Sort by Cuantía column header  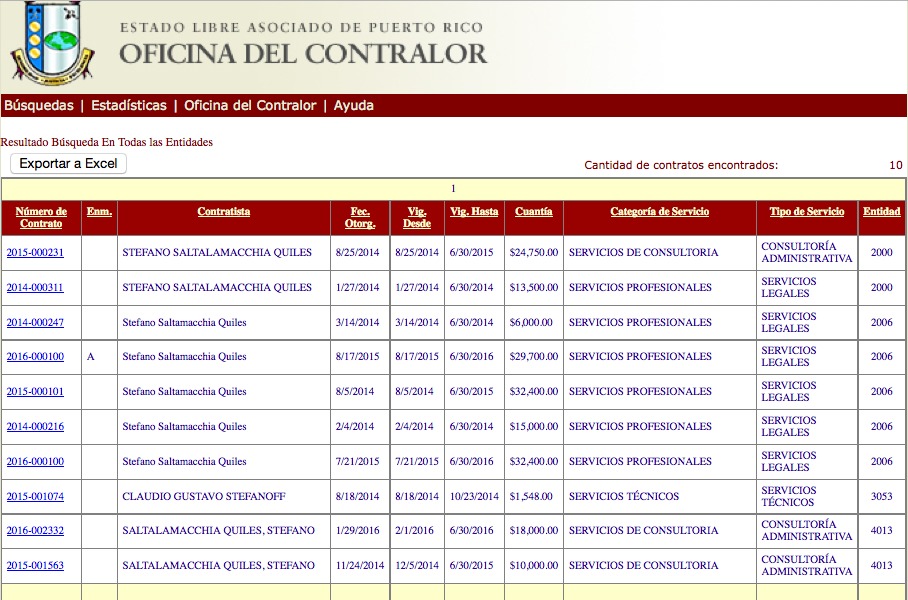(x=534, y=211)
